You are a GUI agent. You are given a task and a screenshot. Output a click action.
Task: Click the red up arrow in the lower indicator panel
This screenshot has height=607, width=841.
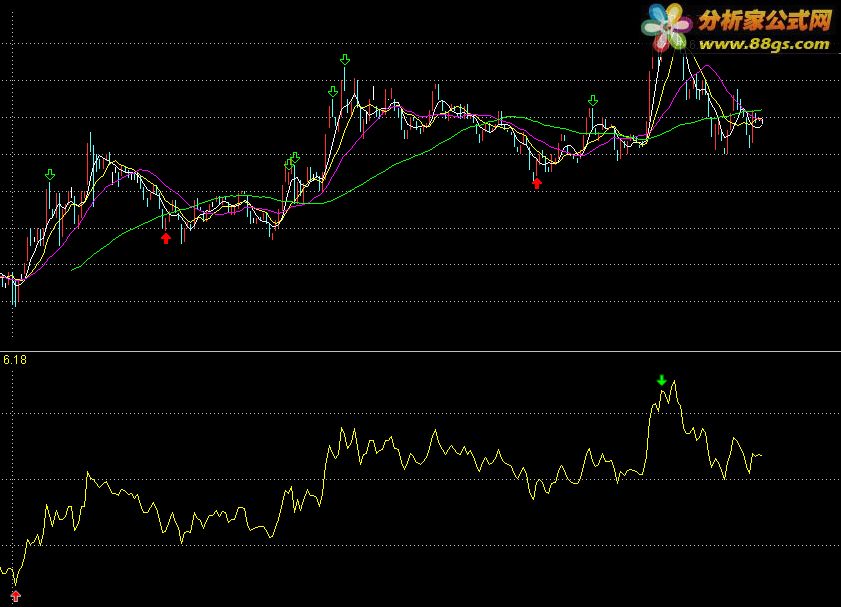[x=16, y=596]
